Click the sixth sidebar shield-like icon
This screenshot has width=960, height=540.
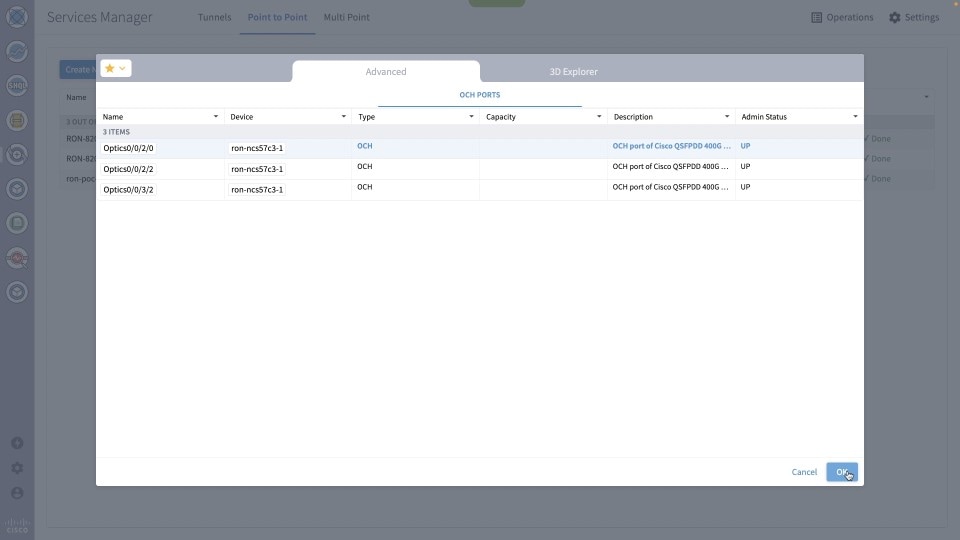(x=17, y=189)
